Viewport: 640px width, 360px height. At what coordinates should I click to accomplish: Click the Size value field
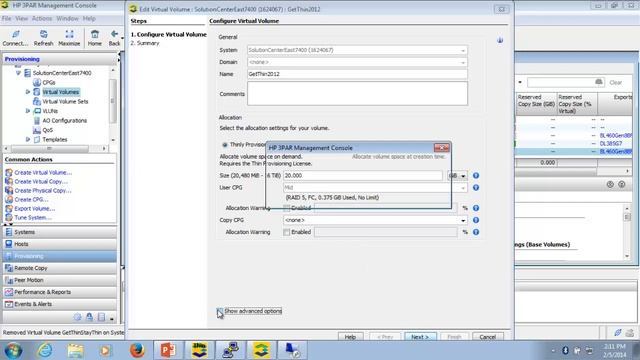pyautogui.click(x=362, y=176)
